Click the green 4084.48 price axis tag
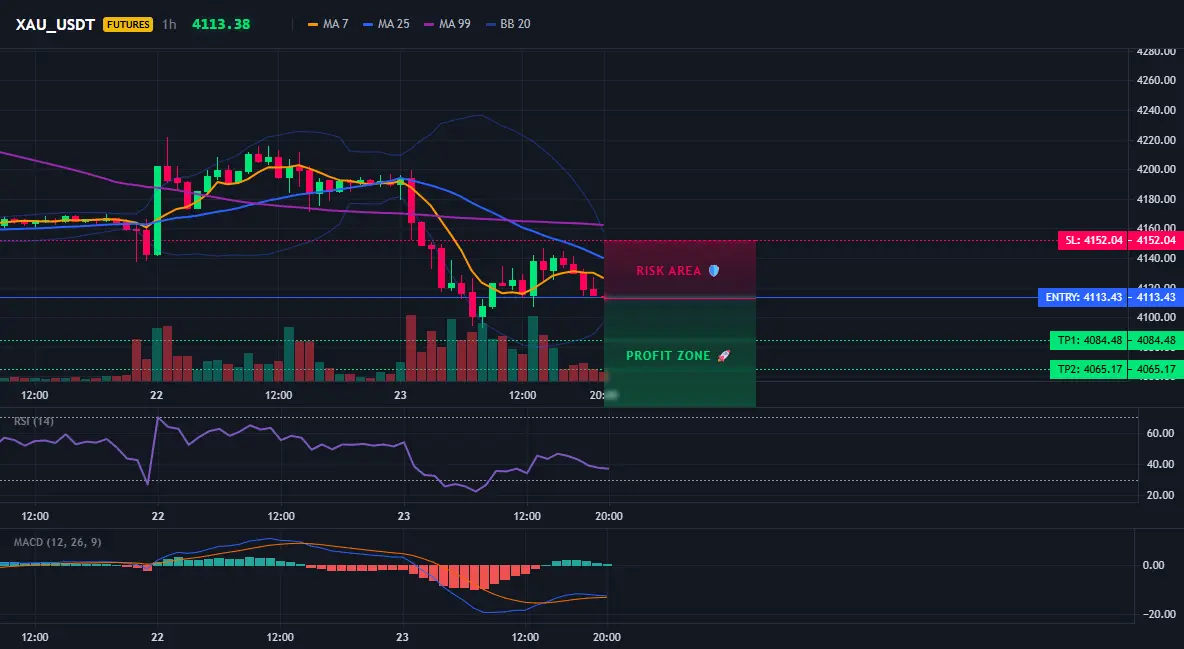The image size is (1184, 649). pos(1156,341)
